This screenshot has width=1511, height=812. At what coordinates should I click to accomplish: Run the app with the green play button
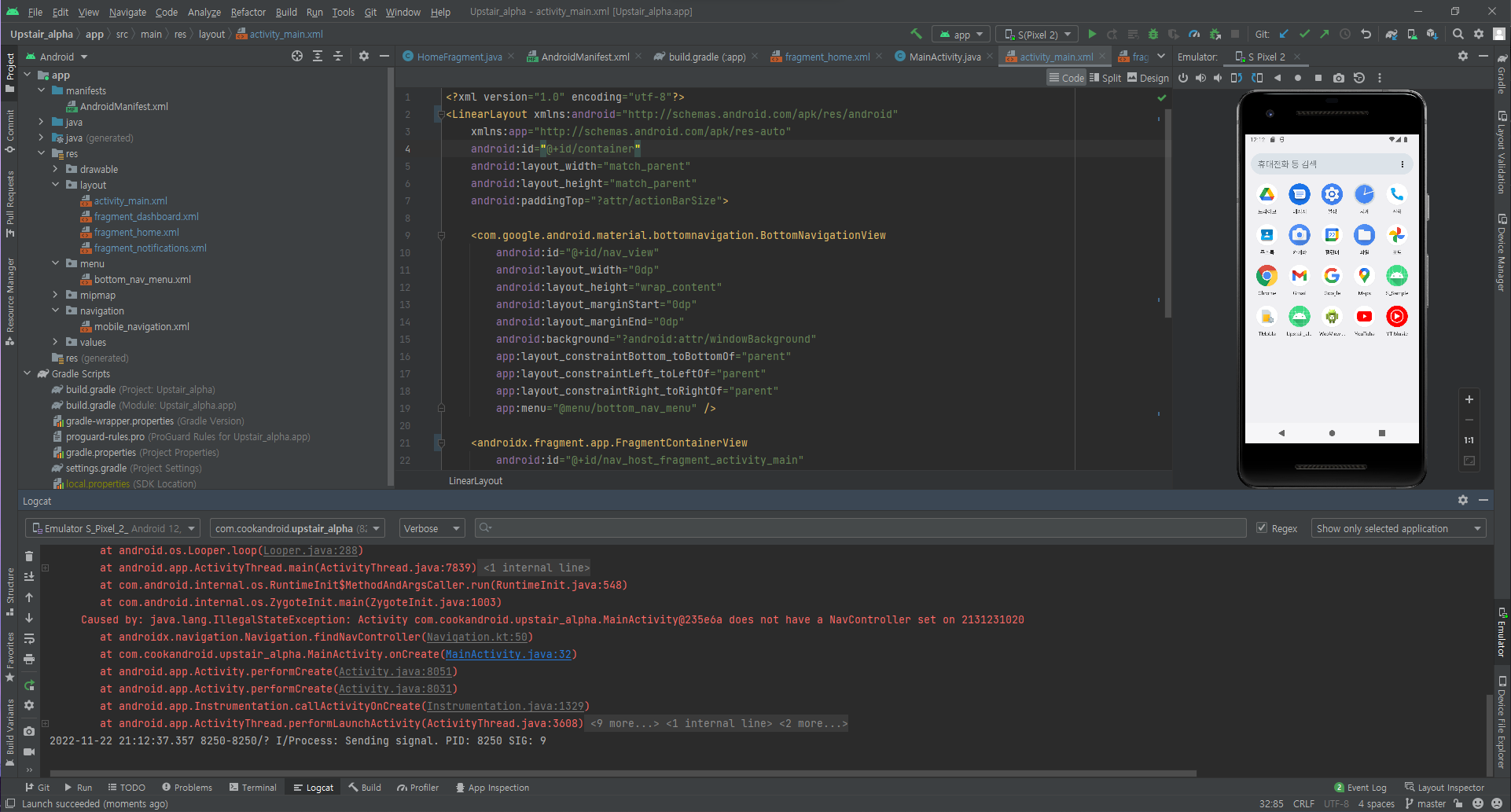pos(1092,34)
